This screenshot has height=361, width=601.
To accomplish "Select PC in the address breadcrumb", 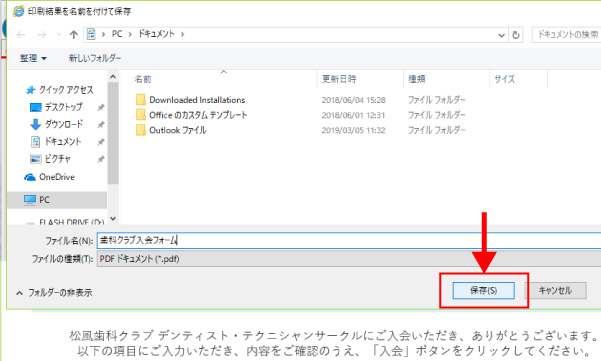I will 117,34.
